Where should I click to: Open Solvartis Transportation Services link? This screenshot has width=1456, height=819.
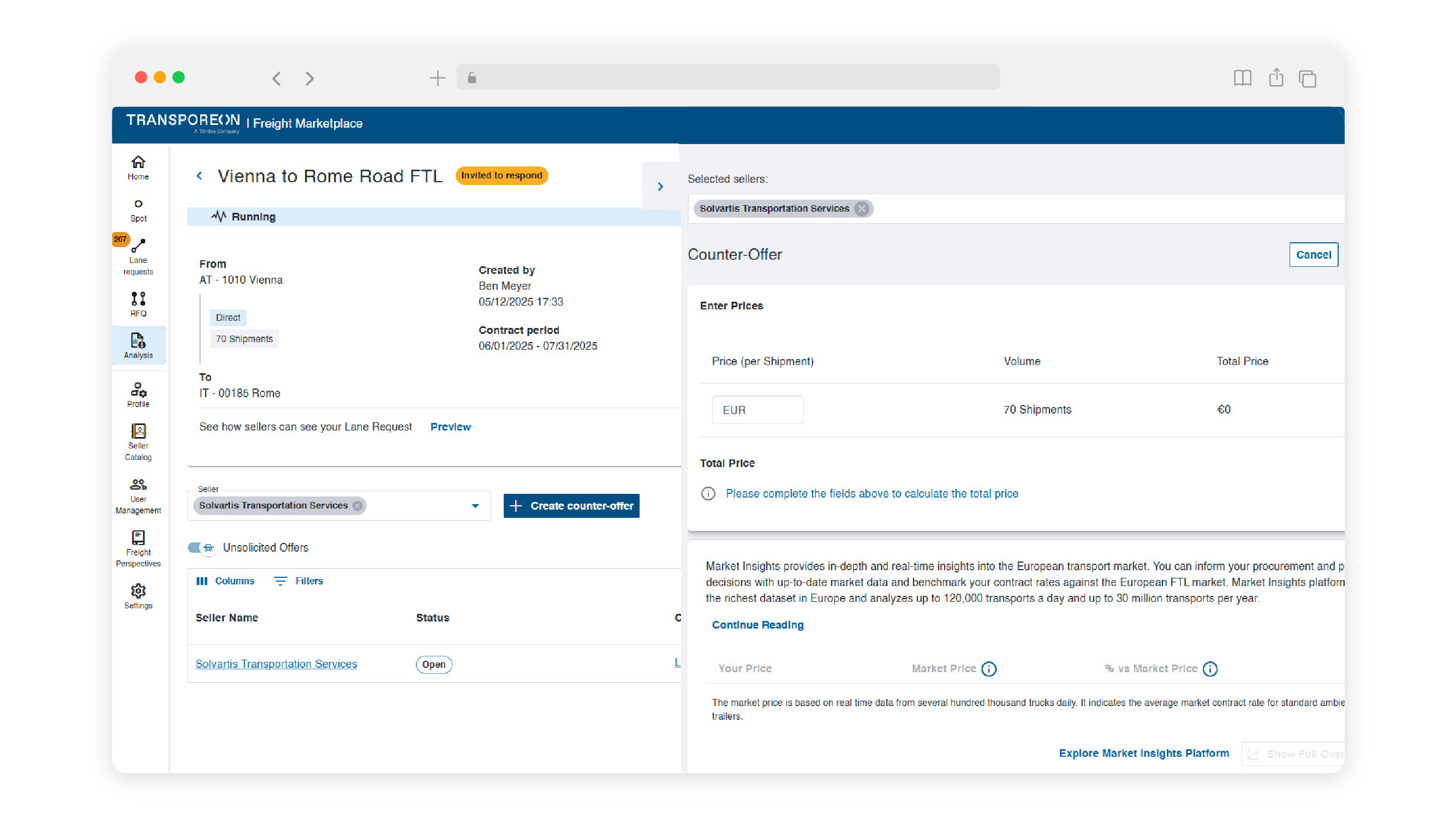click(276, 663)
